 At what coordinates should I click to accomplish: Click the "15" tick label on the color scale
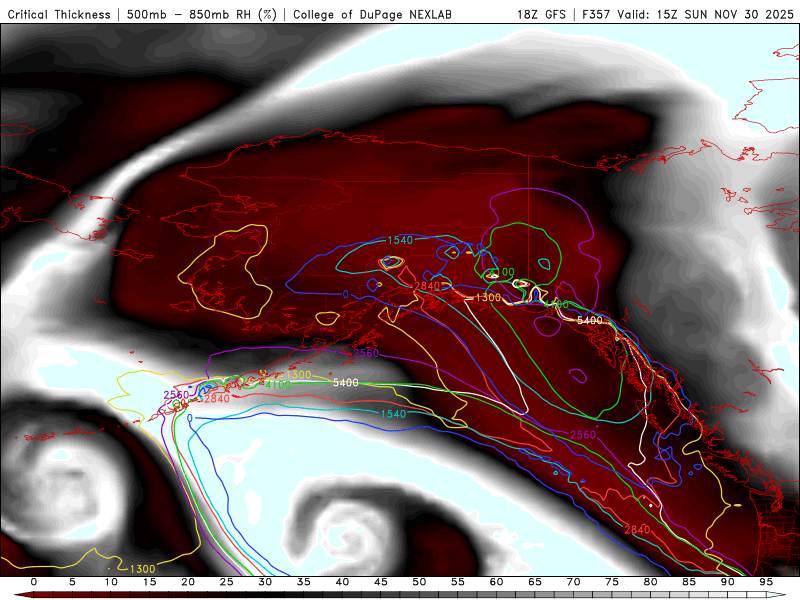point(149,582)
